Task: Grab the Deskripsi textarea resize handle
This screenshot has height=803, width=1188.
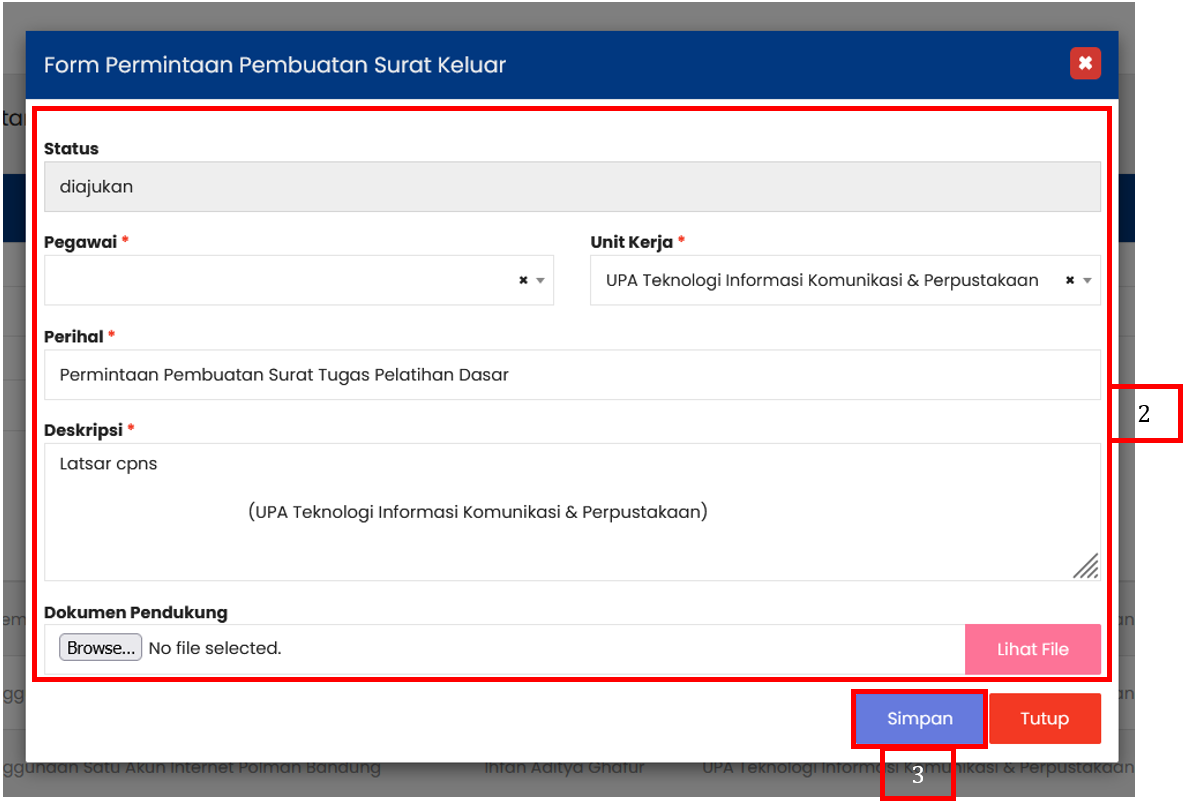Action: [x=1087, y=567]
